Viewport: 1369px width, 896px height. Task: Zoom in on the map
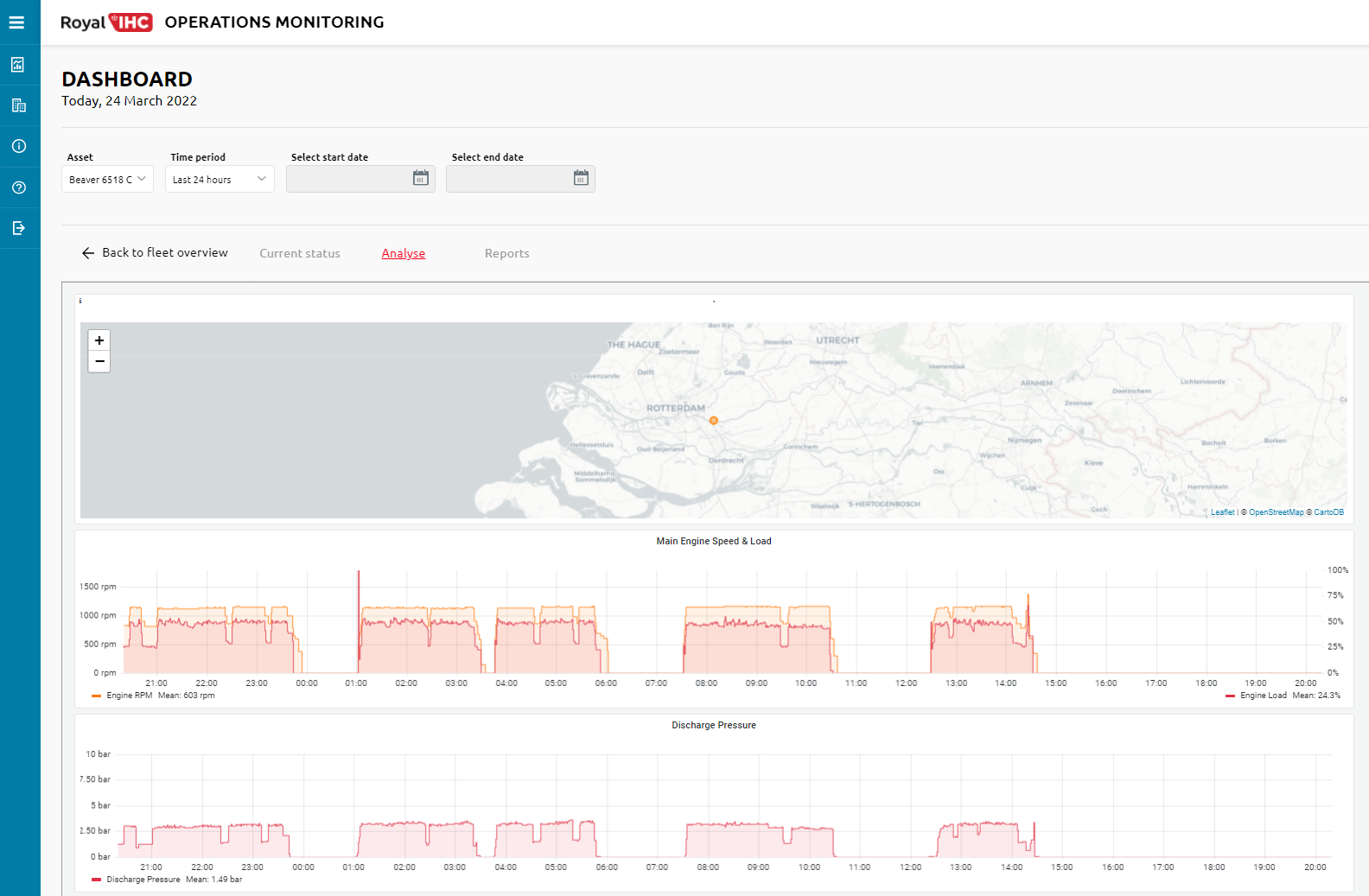coord(99,340)
